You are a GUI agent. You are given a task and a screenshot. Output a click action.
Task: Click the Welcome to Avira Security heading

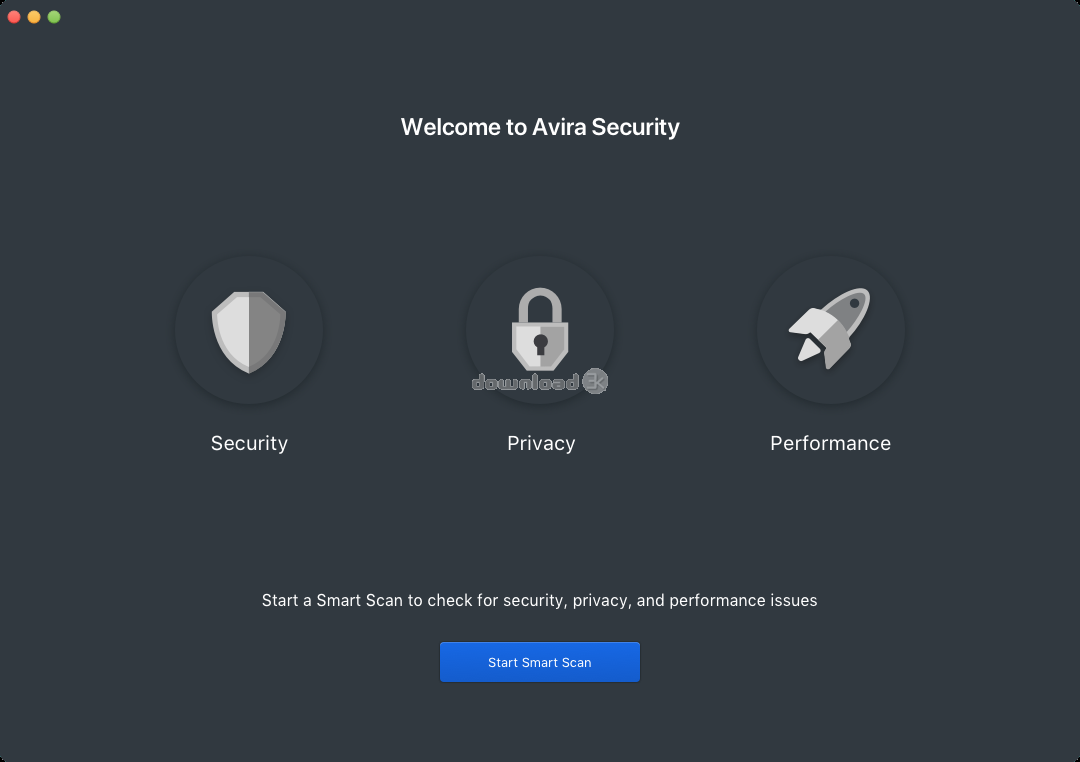[540, 127]
